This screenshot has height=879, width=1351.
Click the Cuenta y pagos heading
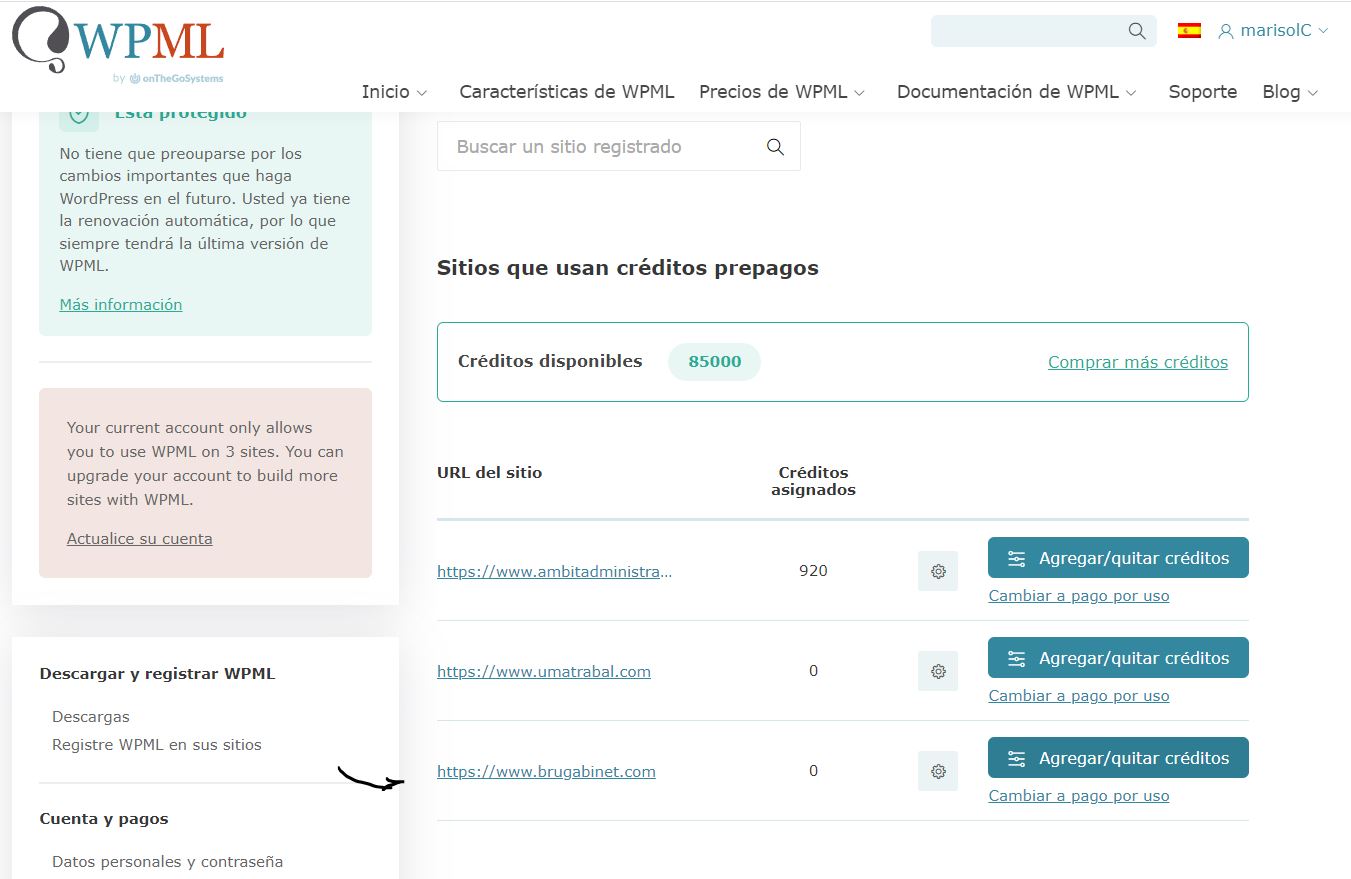[x=104, y=819]
